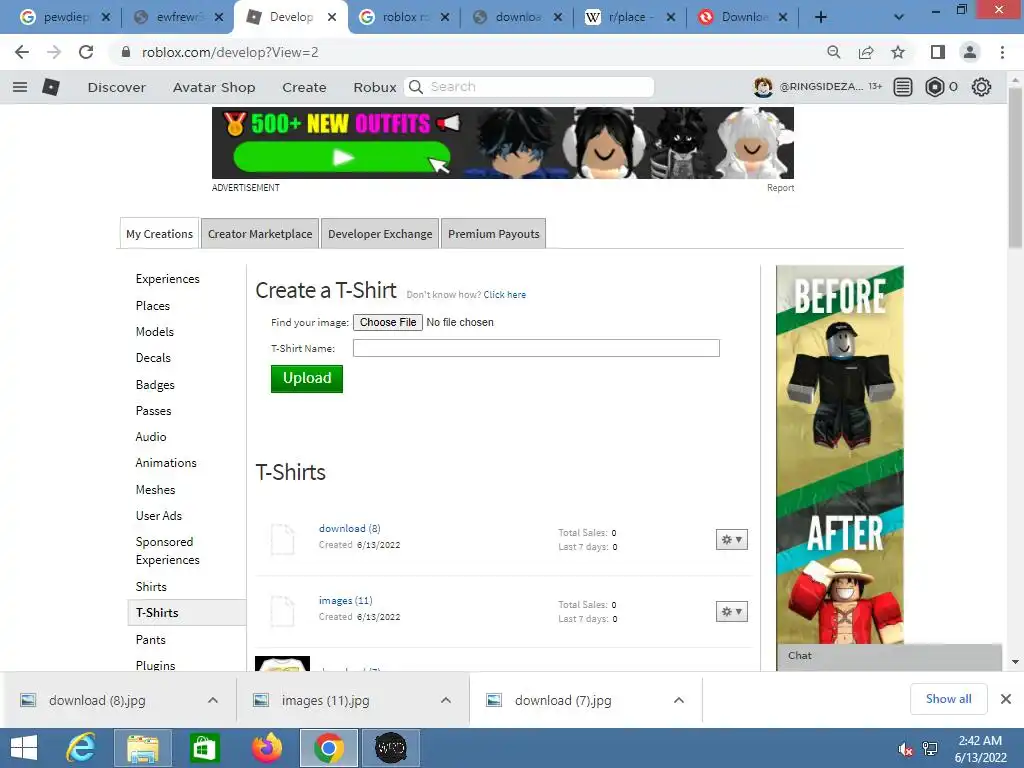
Task: Open gear dropdown for download (8) T-shirt
Action: (731, 539)
